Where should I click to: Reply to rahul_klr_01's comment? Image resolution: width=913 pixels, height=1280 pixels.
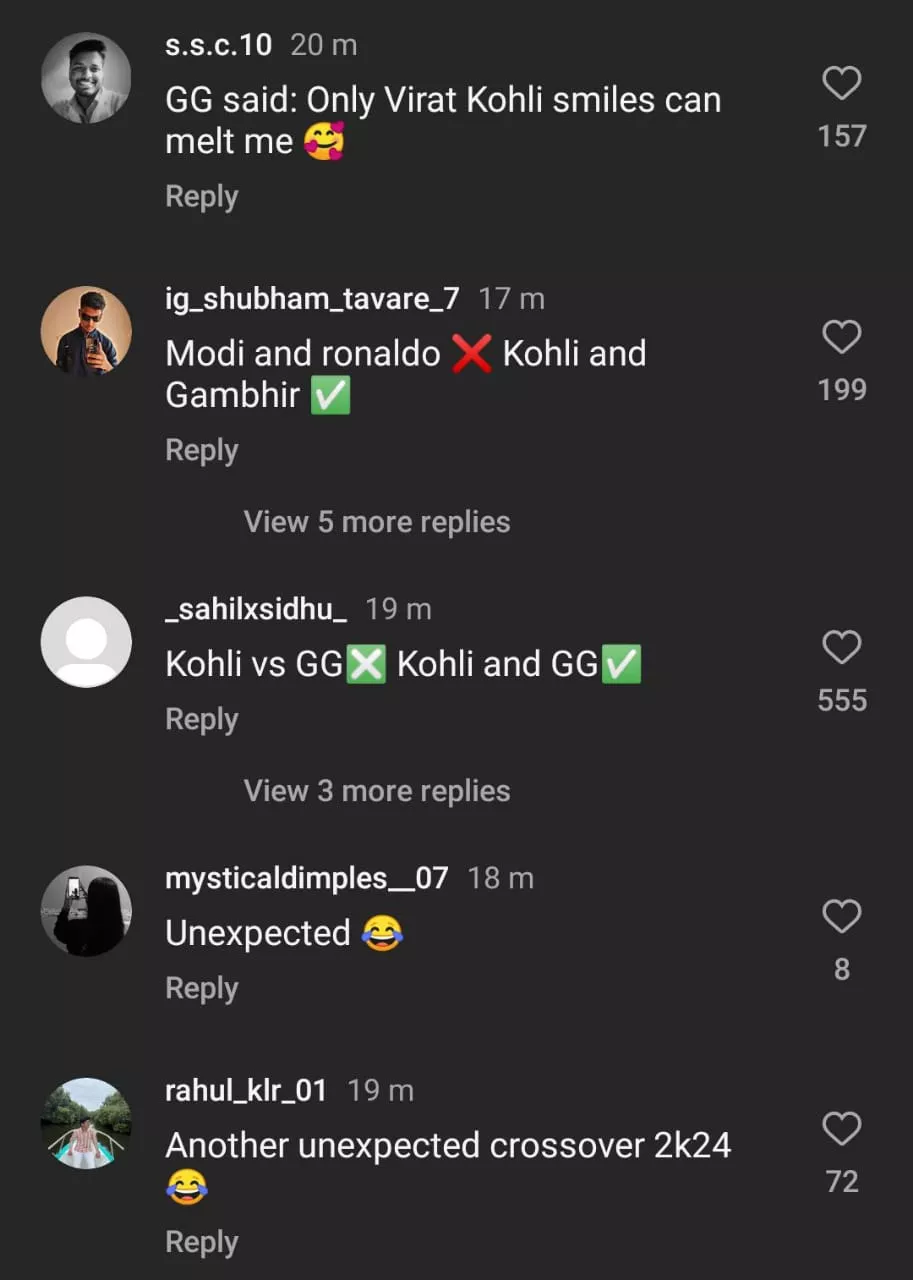tap(201, 1242)
